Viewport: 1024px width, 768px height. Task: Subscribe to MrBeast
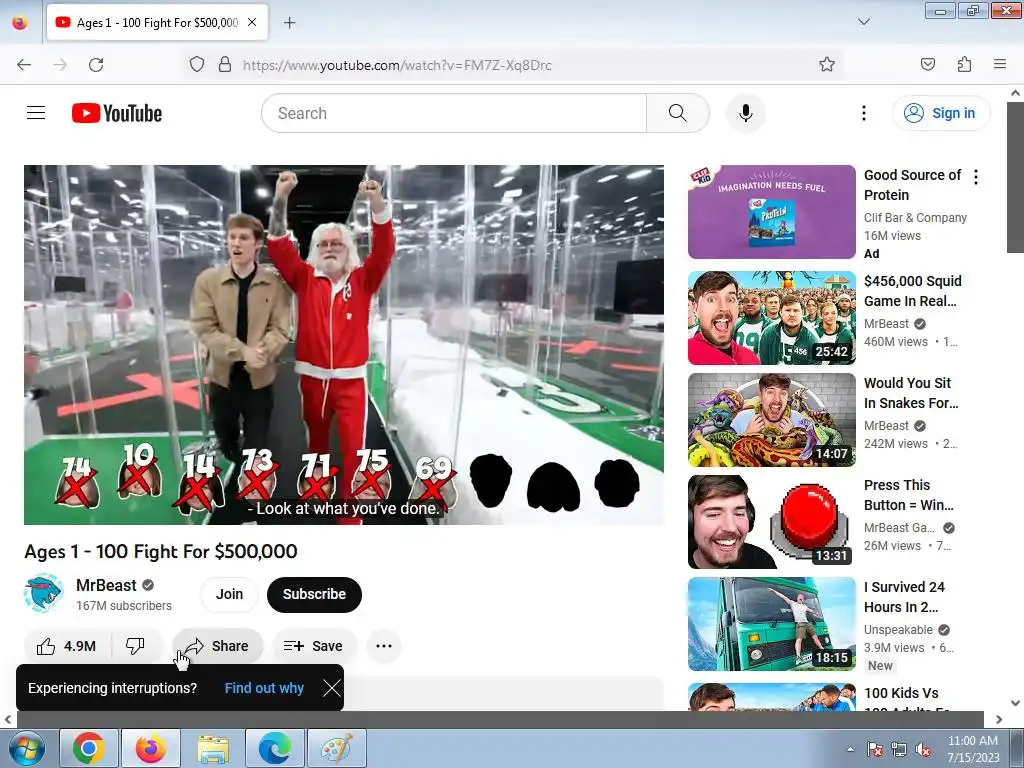pos(314,594)
